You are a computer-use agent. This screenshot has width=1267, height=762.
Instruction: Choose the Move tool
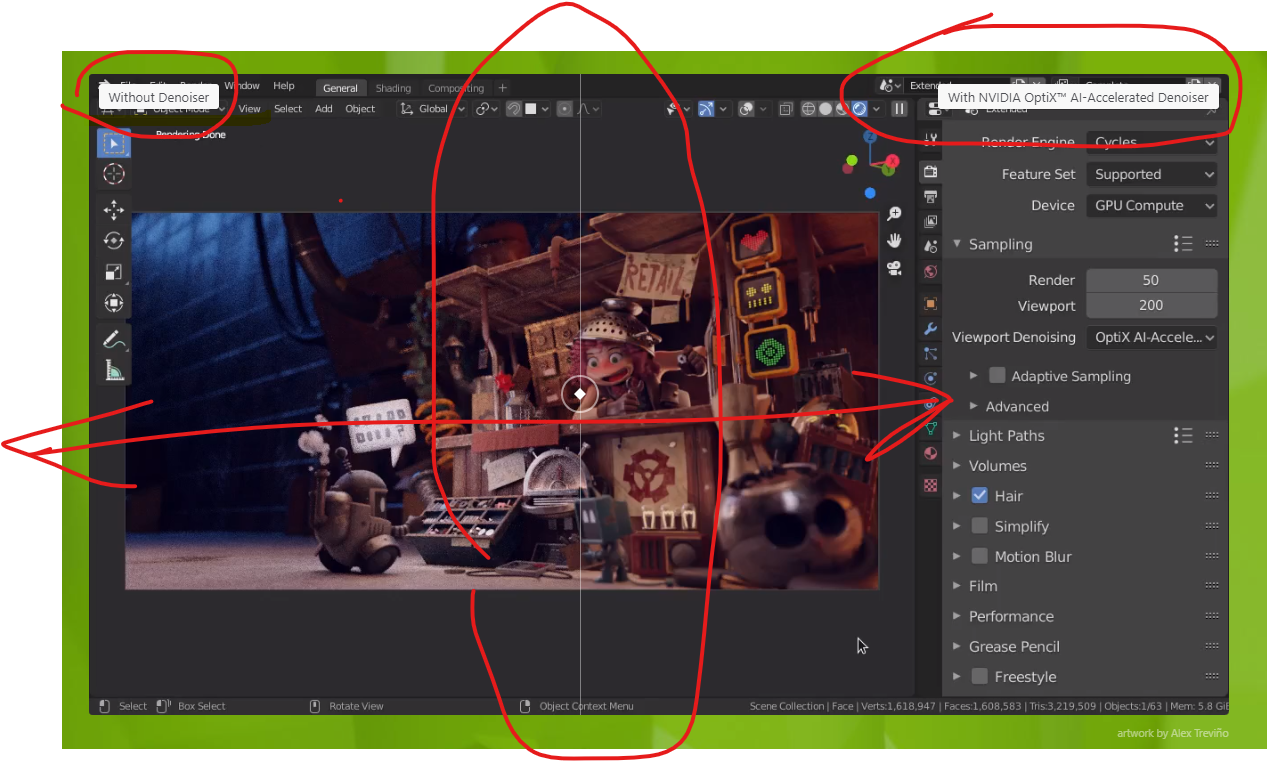[113, 210]
